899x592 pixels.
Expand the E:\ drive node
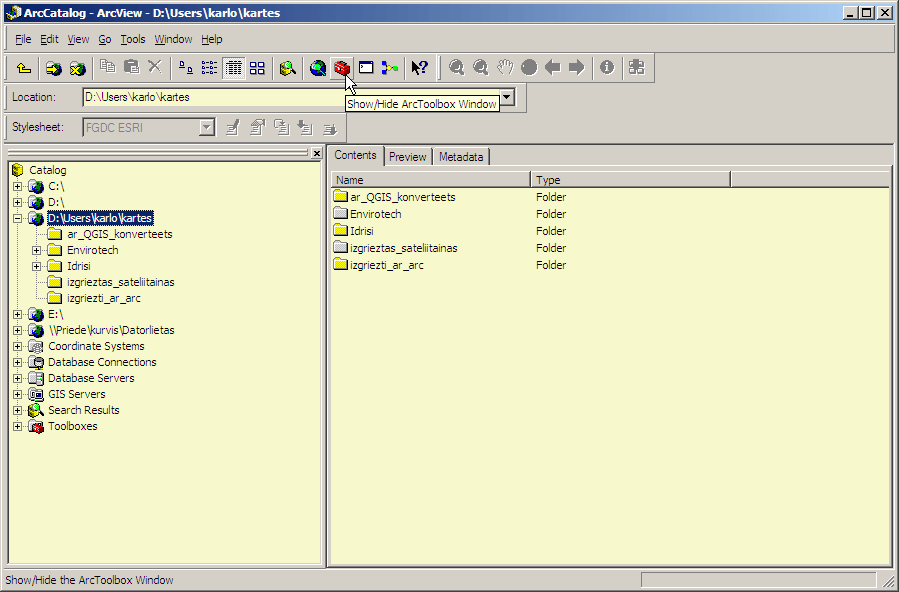click(x=18, y=315)
